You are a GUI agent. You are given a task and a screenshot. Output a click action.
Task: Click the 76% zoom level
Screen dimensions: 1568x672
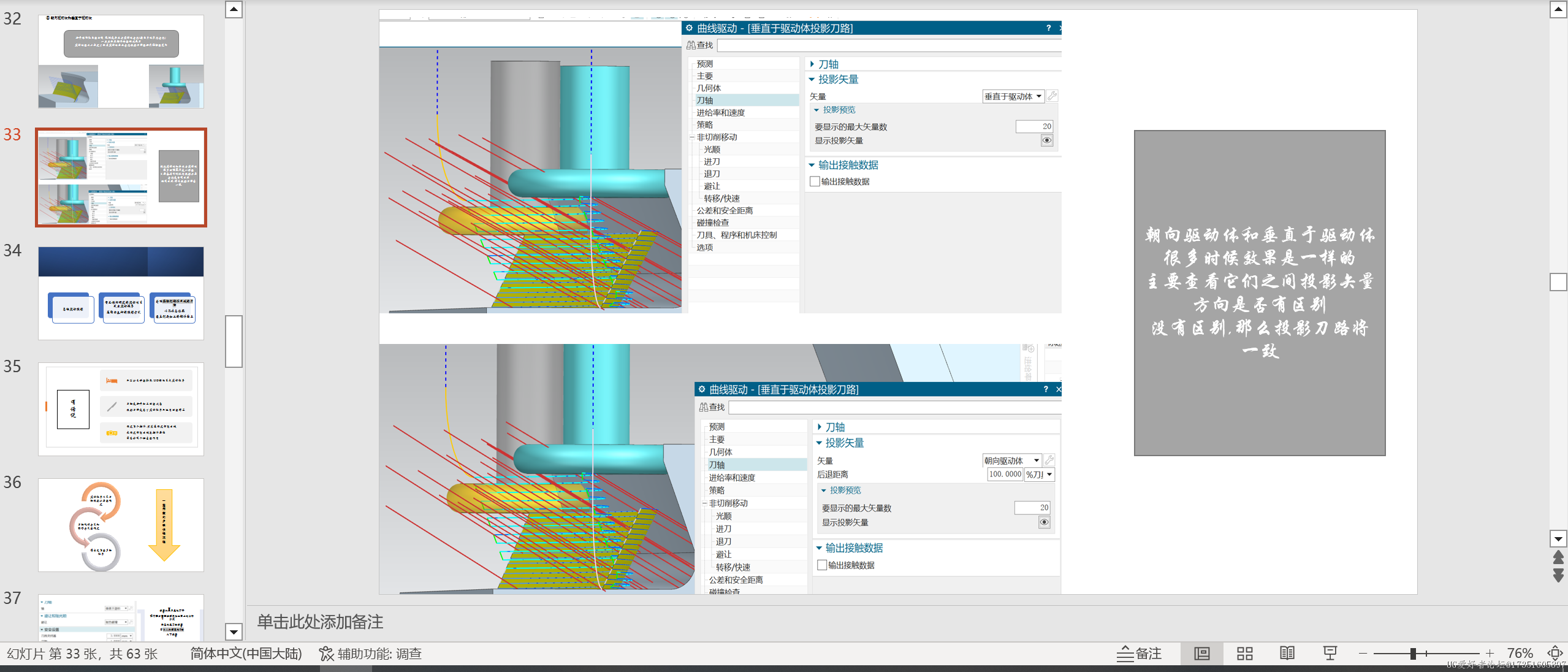pyautogui.click(x=1520, y=654)
